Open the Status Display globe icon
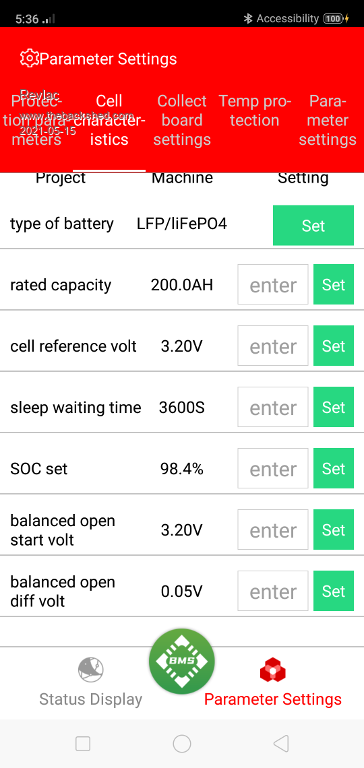 point(91,670)
